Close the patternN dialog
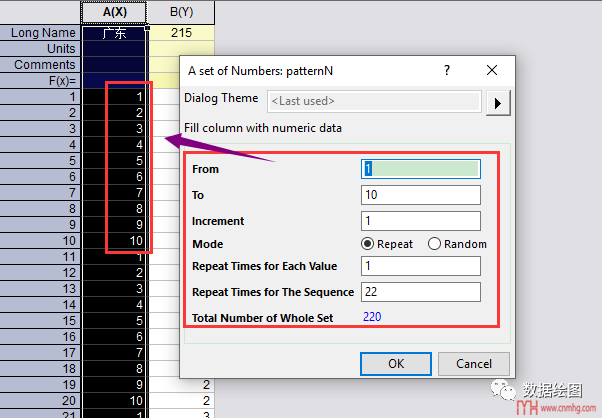This screenshot has width=602, height=418. pos(492,70)
